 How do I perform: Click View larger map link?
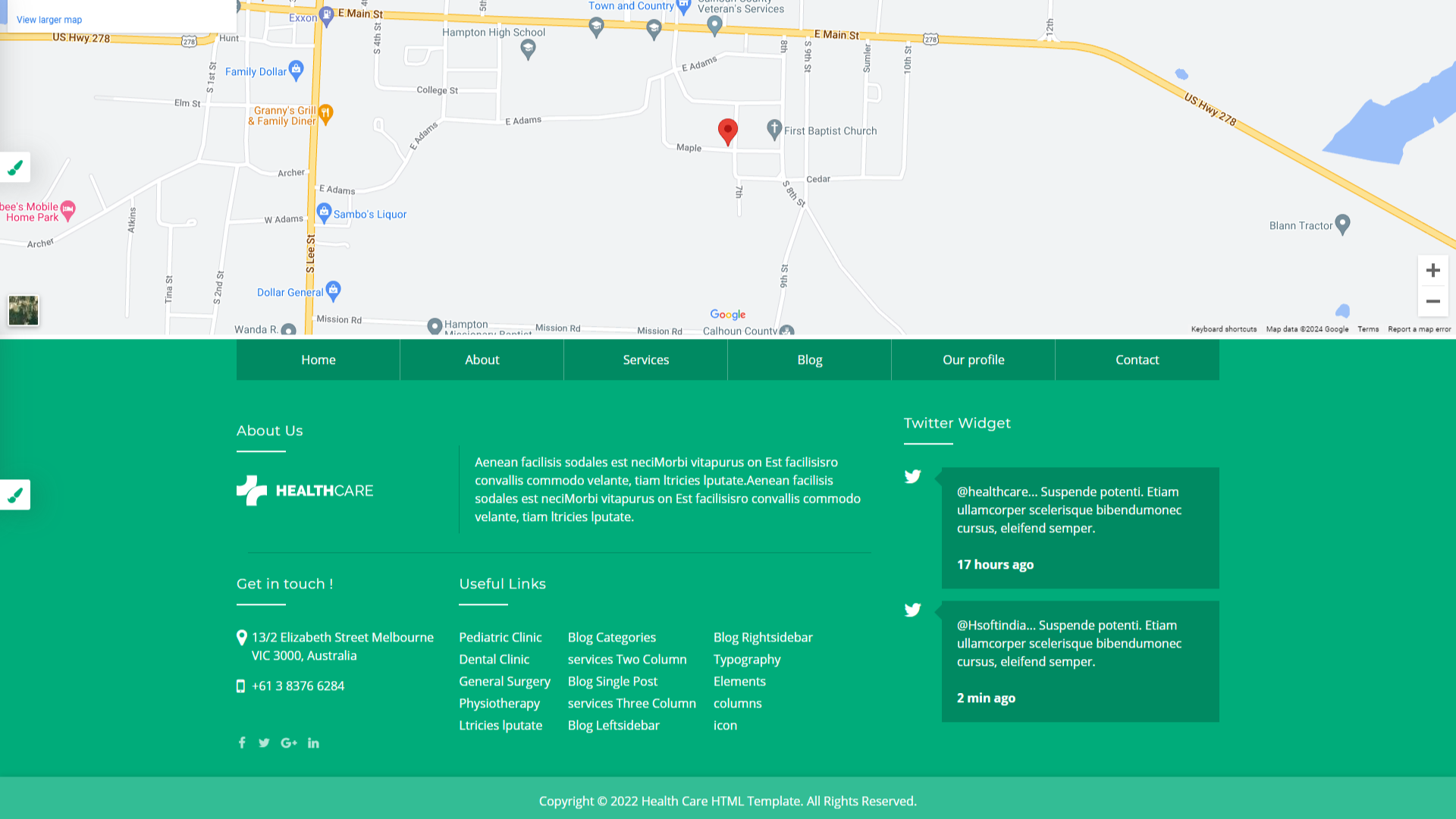click(49, 20)
